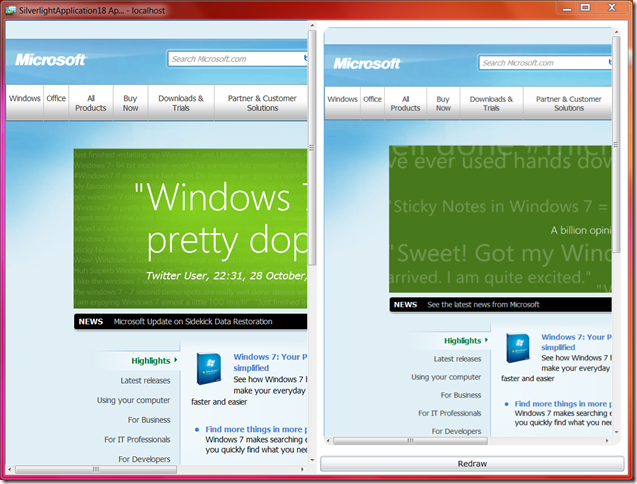
Task: Click the application icon in title bar
Action: click(x=10, y=10)
